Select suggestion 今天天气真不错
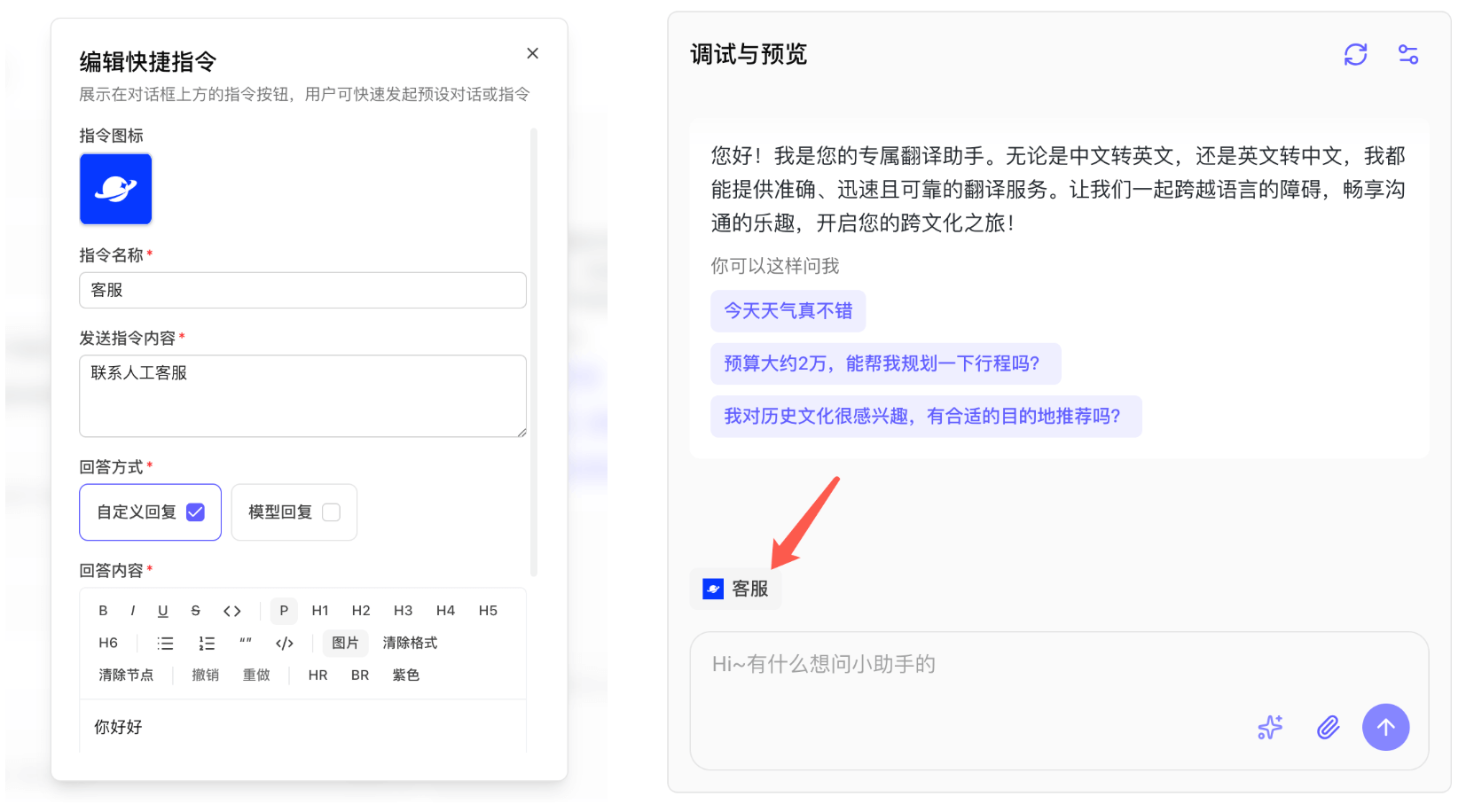The width and height of the screenshot is (1474, 812). point(788,311)
